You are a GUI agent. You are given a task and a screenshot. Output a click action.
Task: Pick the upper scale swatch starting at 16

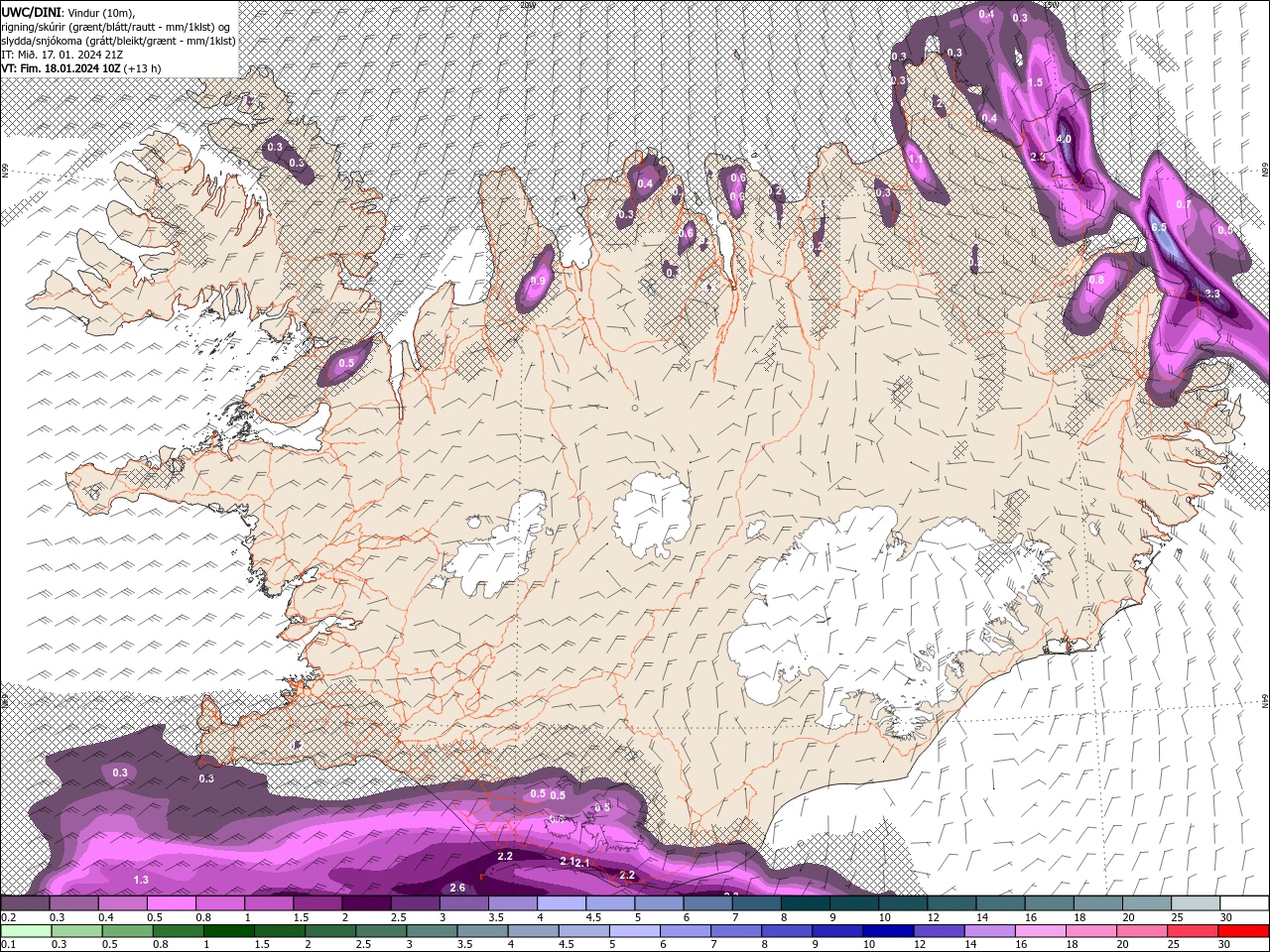click(x=1049, y=903)
